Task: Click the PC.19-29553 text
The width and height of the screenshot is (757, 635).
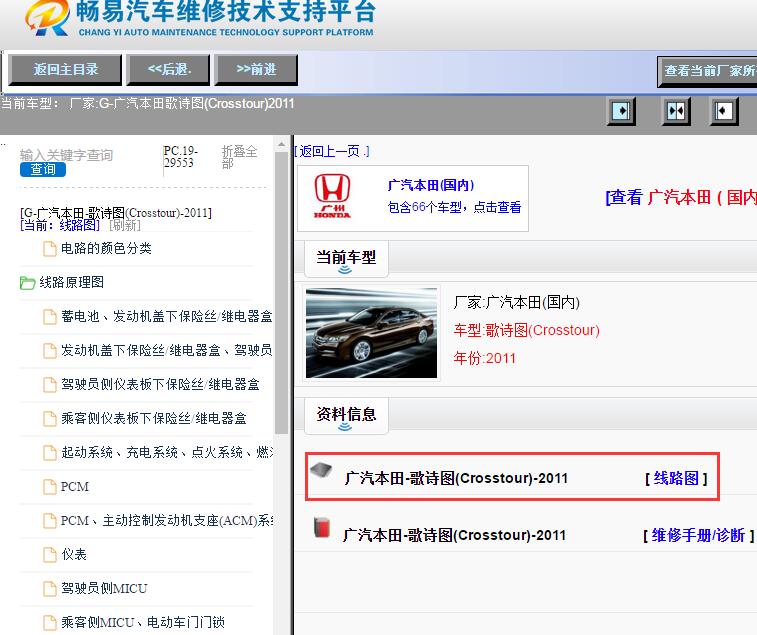Action: click(181, 157)
